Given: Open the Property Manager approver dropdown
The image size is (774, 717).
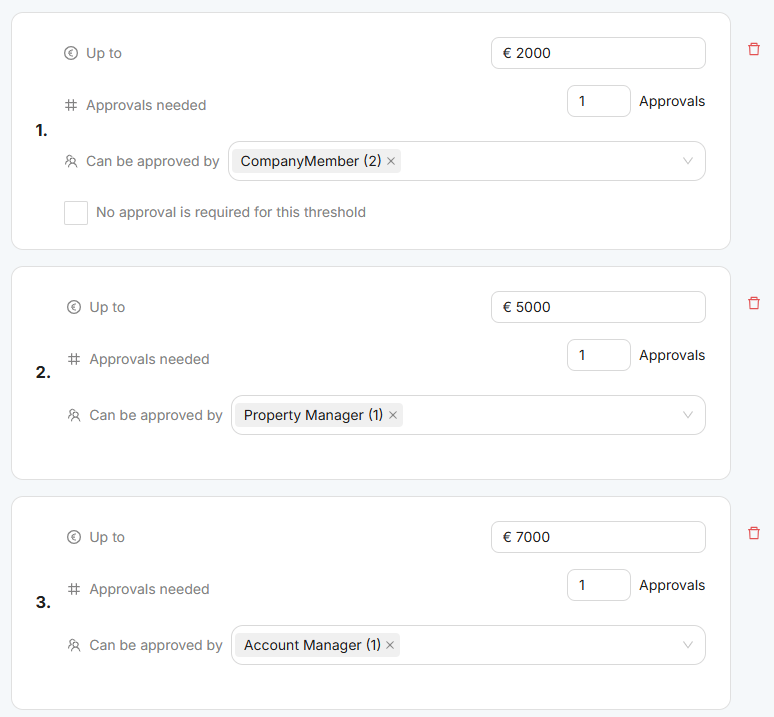Looking at the screenshot, I should tap(688, 415).
